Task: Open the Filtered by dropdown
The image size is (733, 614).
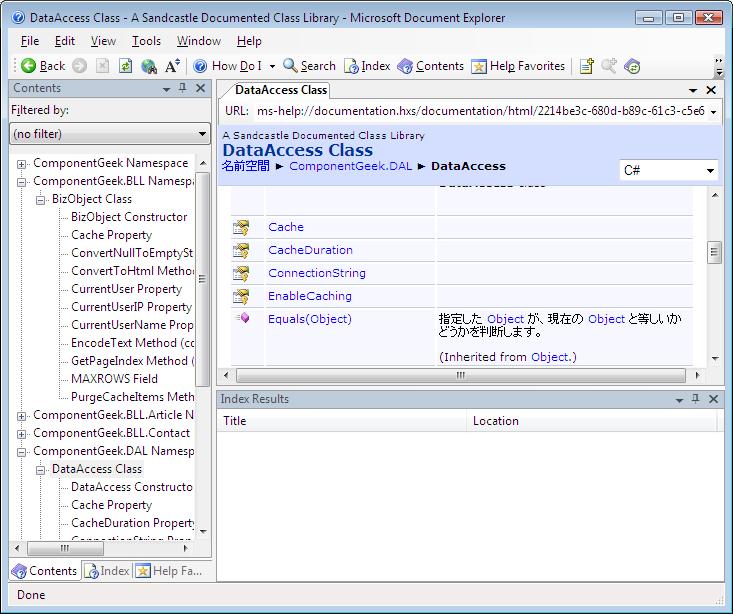Action: (110, 134)
